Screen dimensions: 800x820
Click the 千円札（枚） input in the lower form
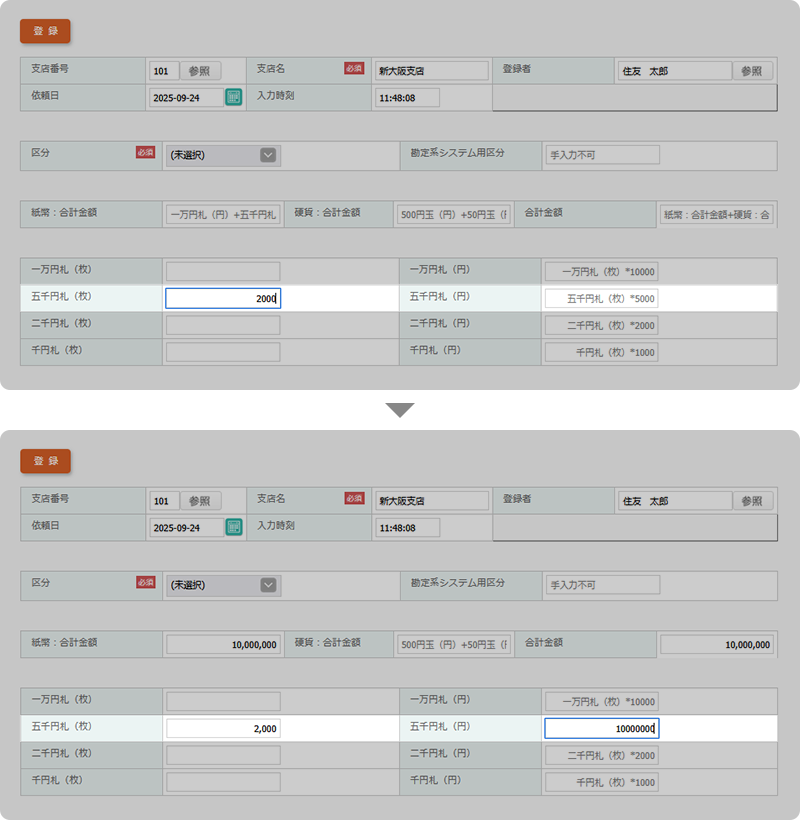pos(222,782)
